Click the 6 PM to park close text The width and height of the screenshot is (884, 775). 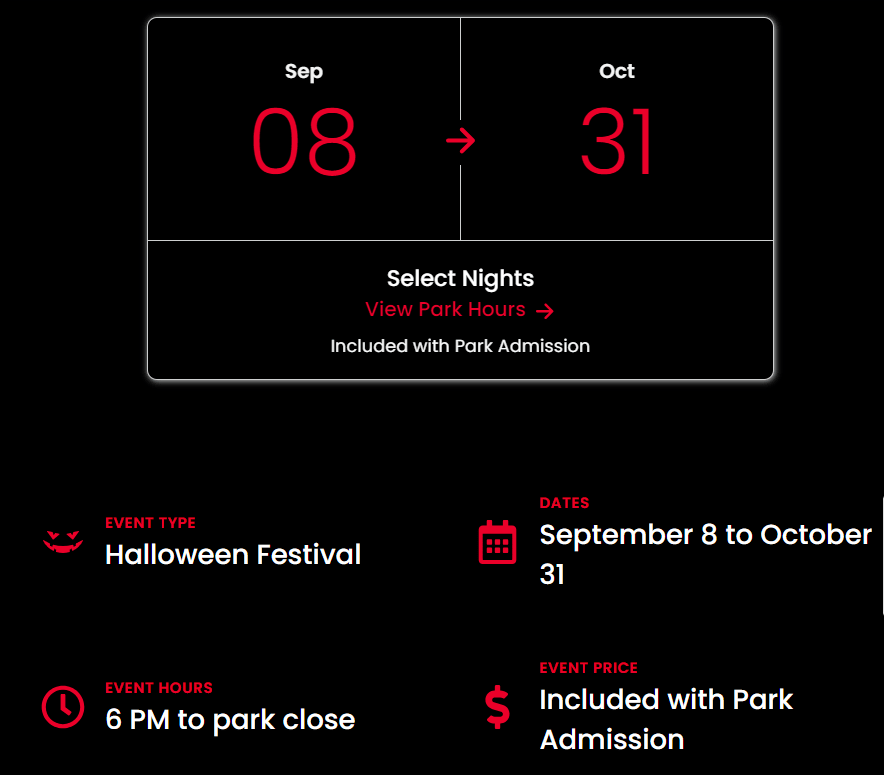click(230, 719)
